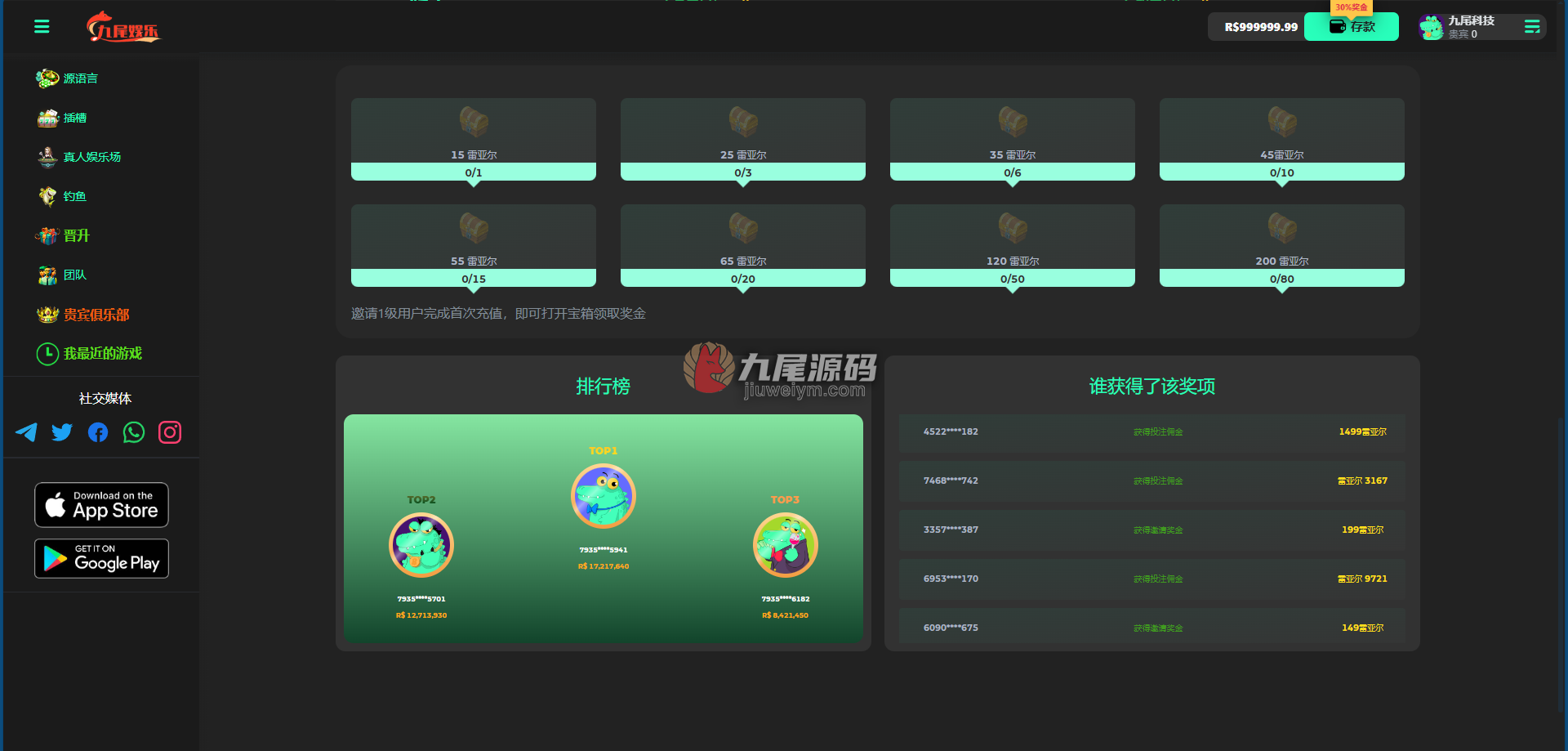Open 贵宾俱乐部 VIP club

coord(83,315)
